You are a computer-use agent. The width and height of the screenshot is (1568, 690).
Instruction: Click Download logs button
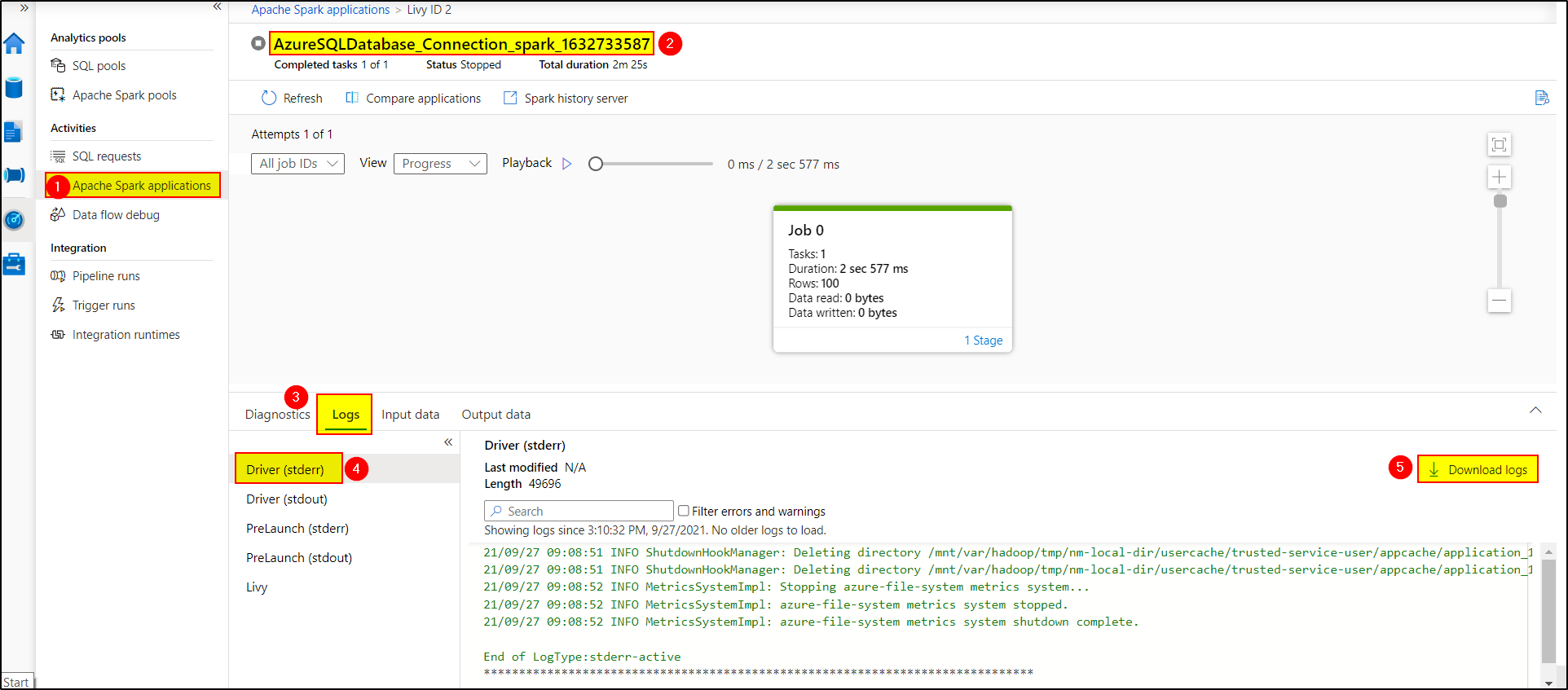pos(1478,469)
